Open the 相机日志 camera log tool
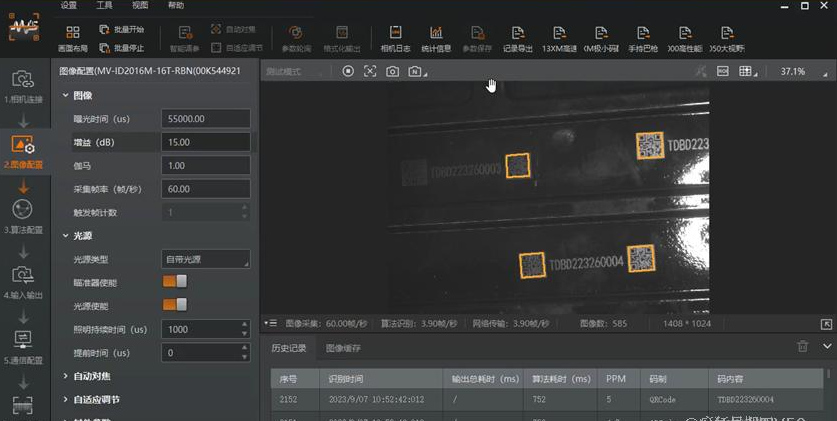This screenshot has width=837, height=421. (x=396, y=38)
